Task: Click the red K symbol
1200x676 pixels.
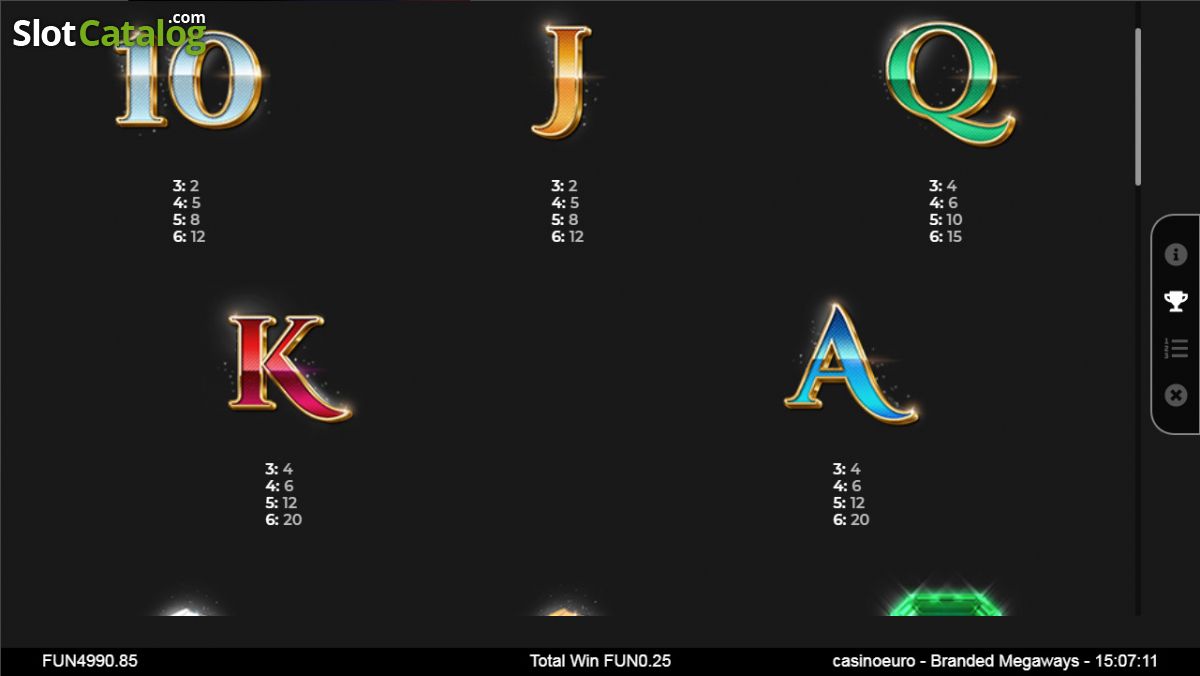Action: pyautogui.click(x=289, y=366)
